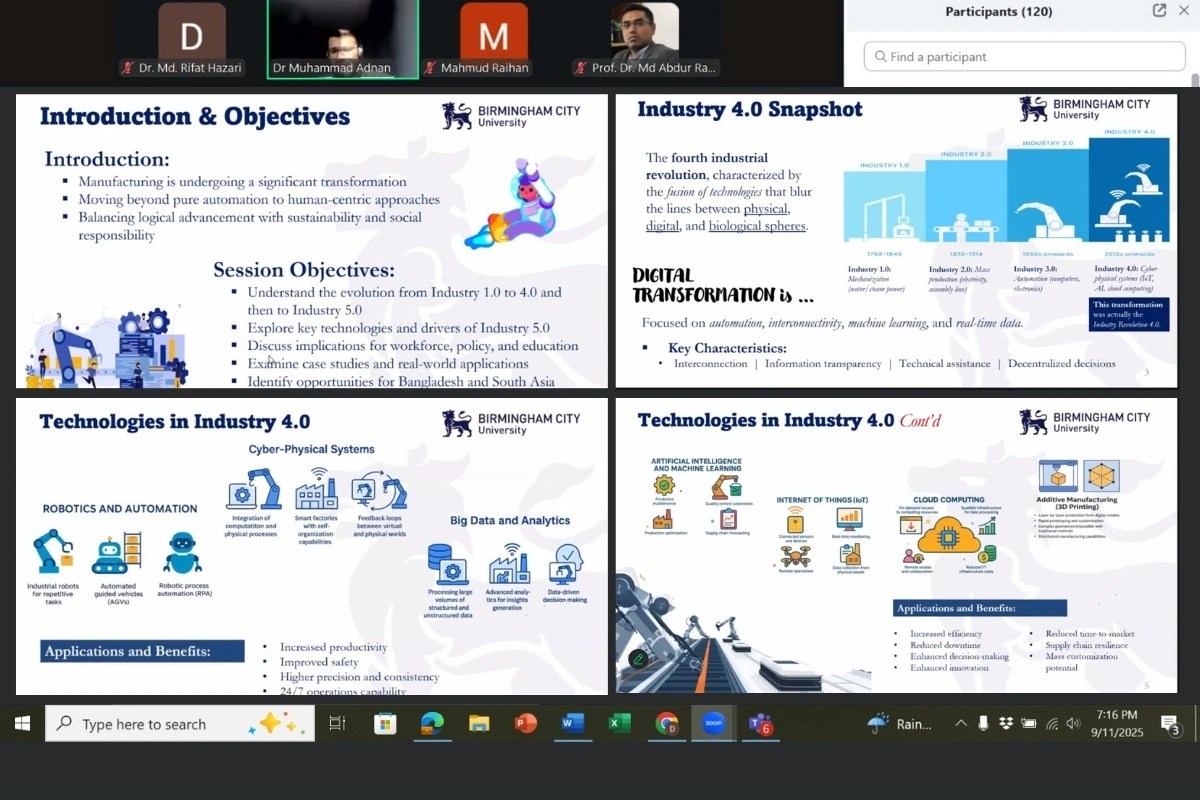This screenshot has width=1200, height=800.
Task: Close the Participants panel
Action: pyautogui.click(x=1184, y=11)
